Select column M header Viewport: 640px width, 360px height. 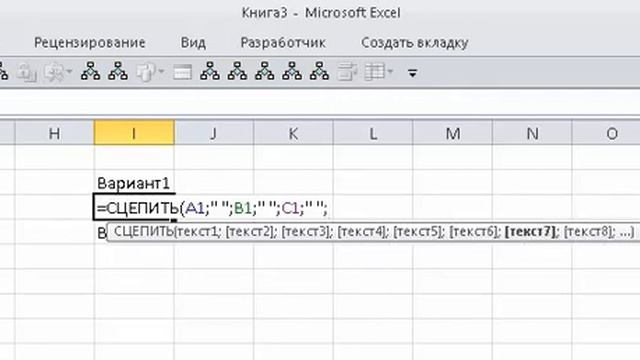452,132
